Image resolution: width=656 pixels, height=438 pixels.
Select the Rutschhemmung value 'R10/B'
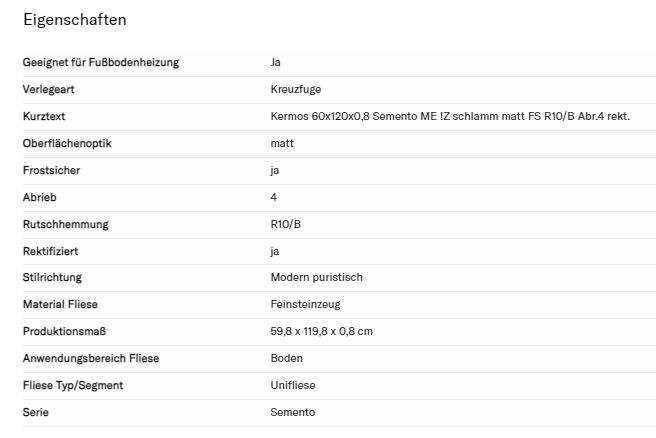tap(286, 225)
